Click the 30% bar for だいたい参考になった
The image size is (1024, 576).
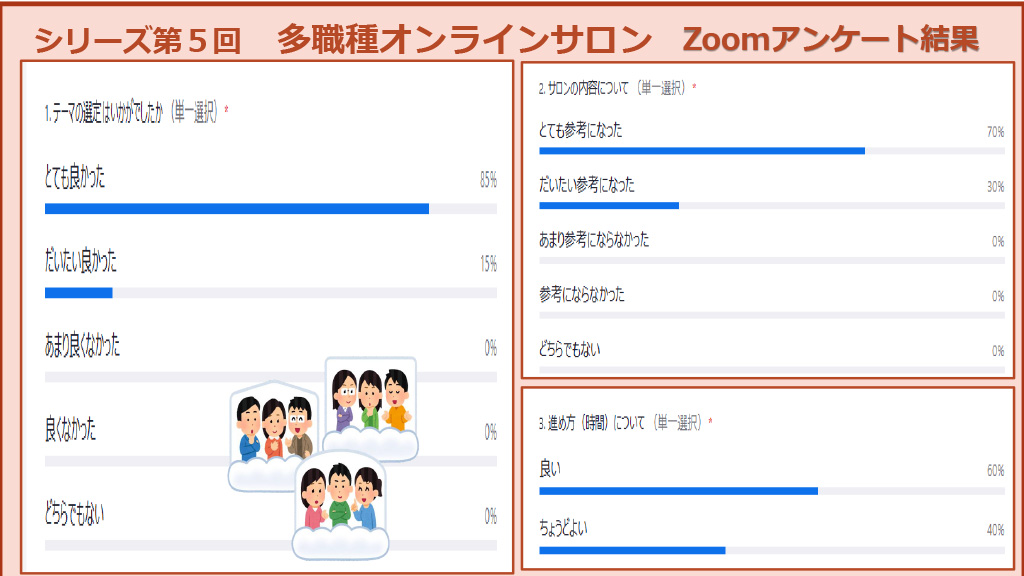tap(609, 205)
